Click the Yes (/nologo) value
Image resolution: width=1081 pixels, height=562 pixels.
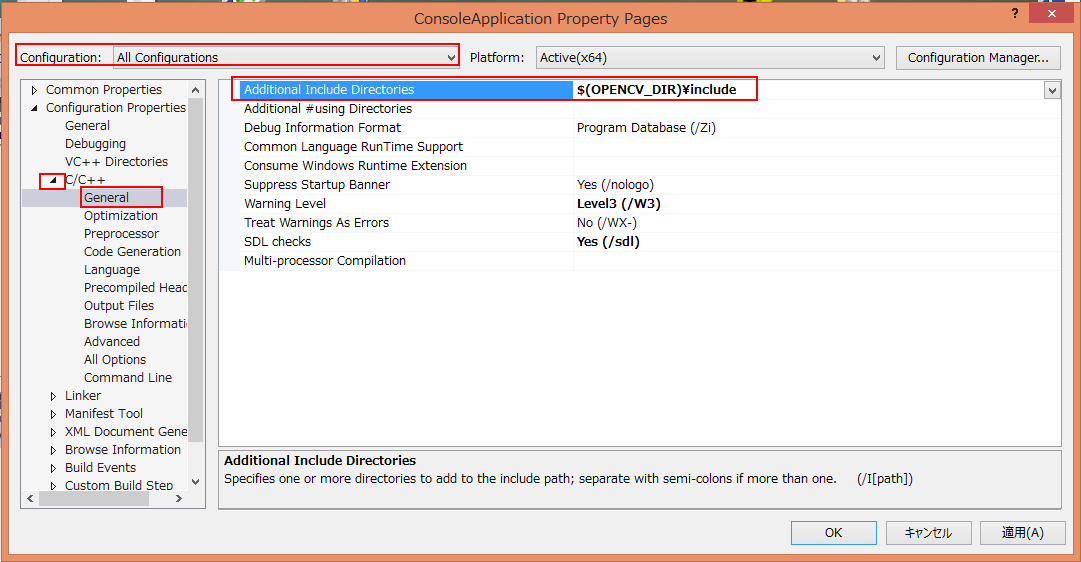(615, 184)
